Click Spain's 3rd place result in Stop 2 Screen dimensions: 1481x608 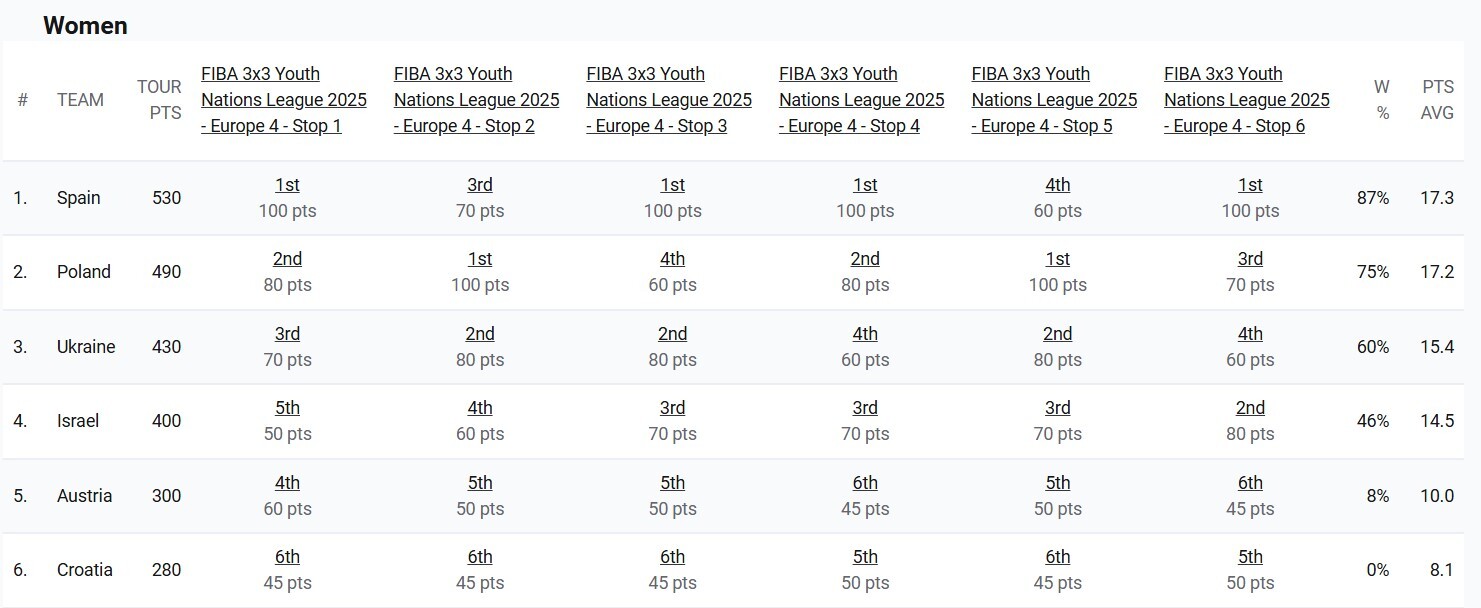[480, 185]
